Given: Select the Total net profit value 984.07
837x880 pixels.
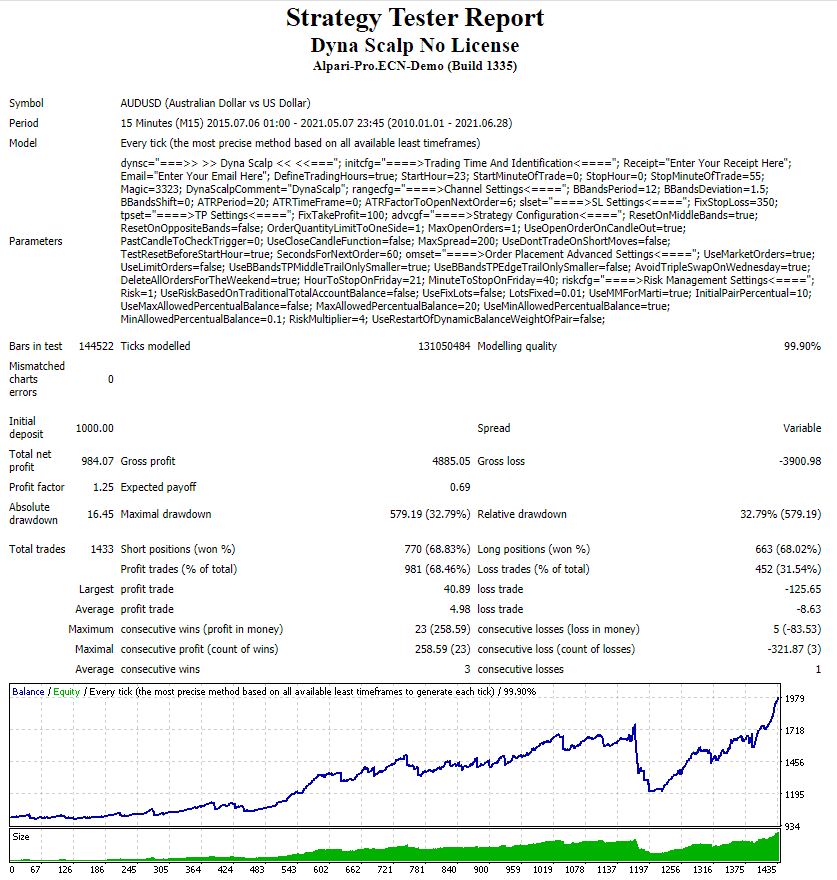Looking at the screenshot, I should pyautogui.click(x=97, y=461).
